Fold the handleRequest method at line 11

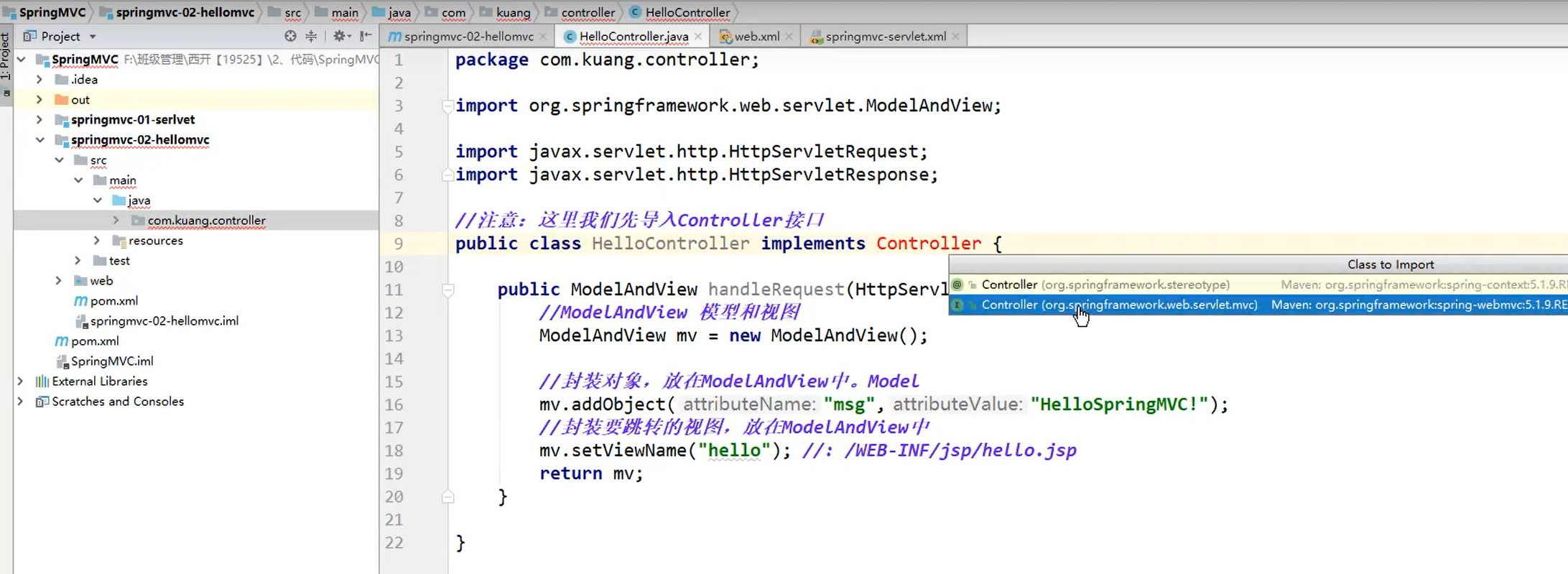[447, 290]
